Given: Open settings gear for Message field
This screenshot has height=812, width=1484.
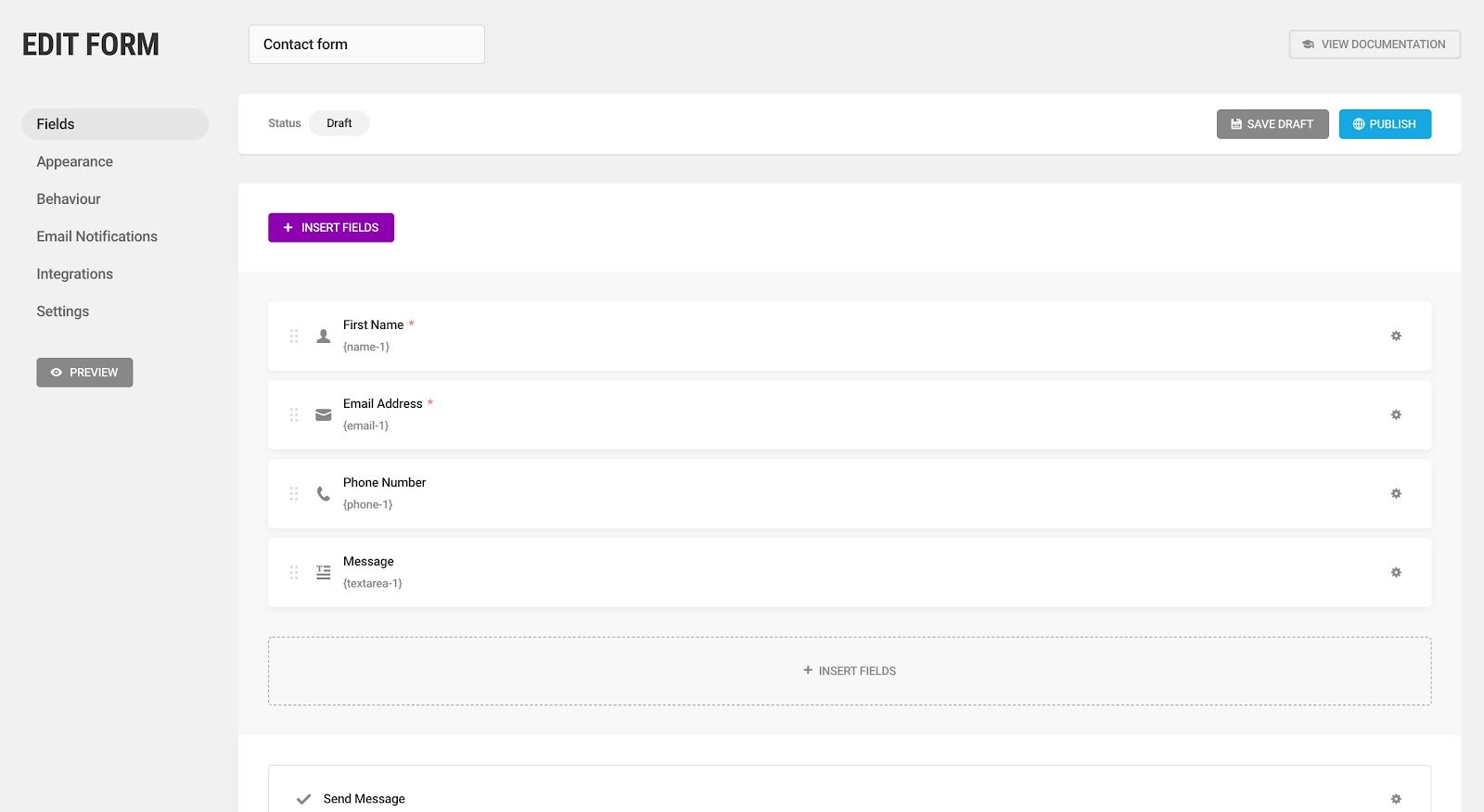Looking at the screenshot, I should (x=1396, y=572).
